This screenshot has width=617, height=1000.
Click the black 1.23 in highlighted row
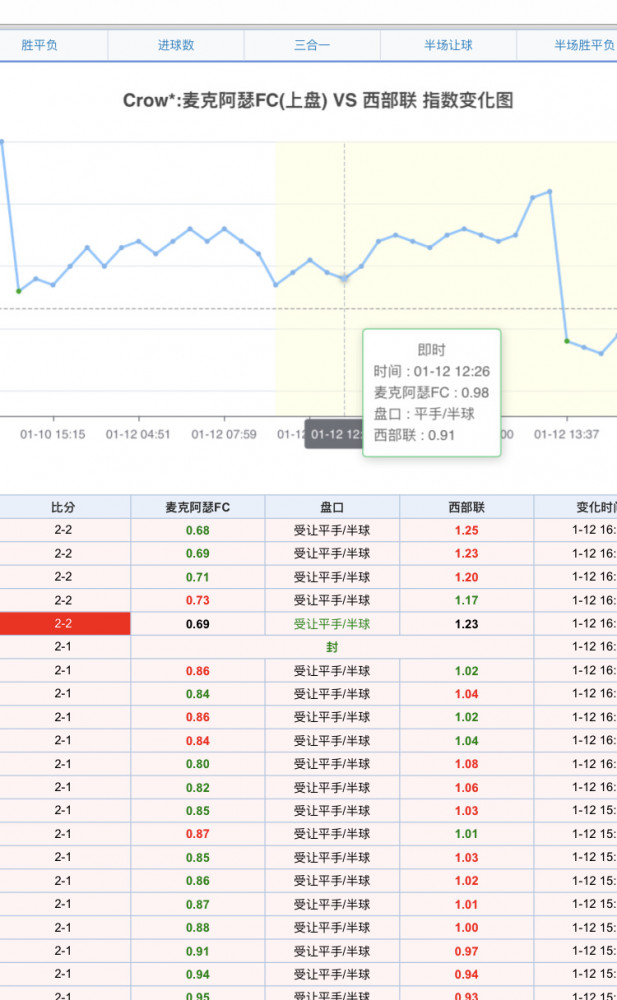(466, 624)
